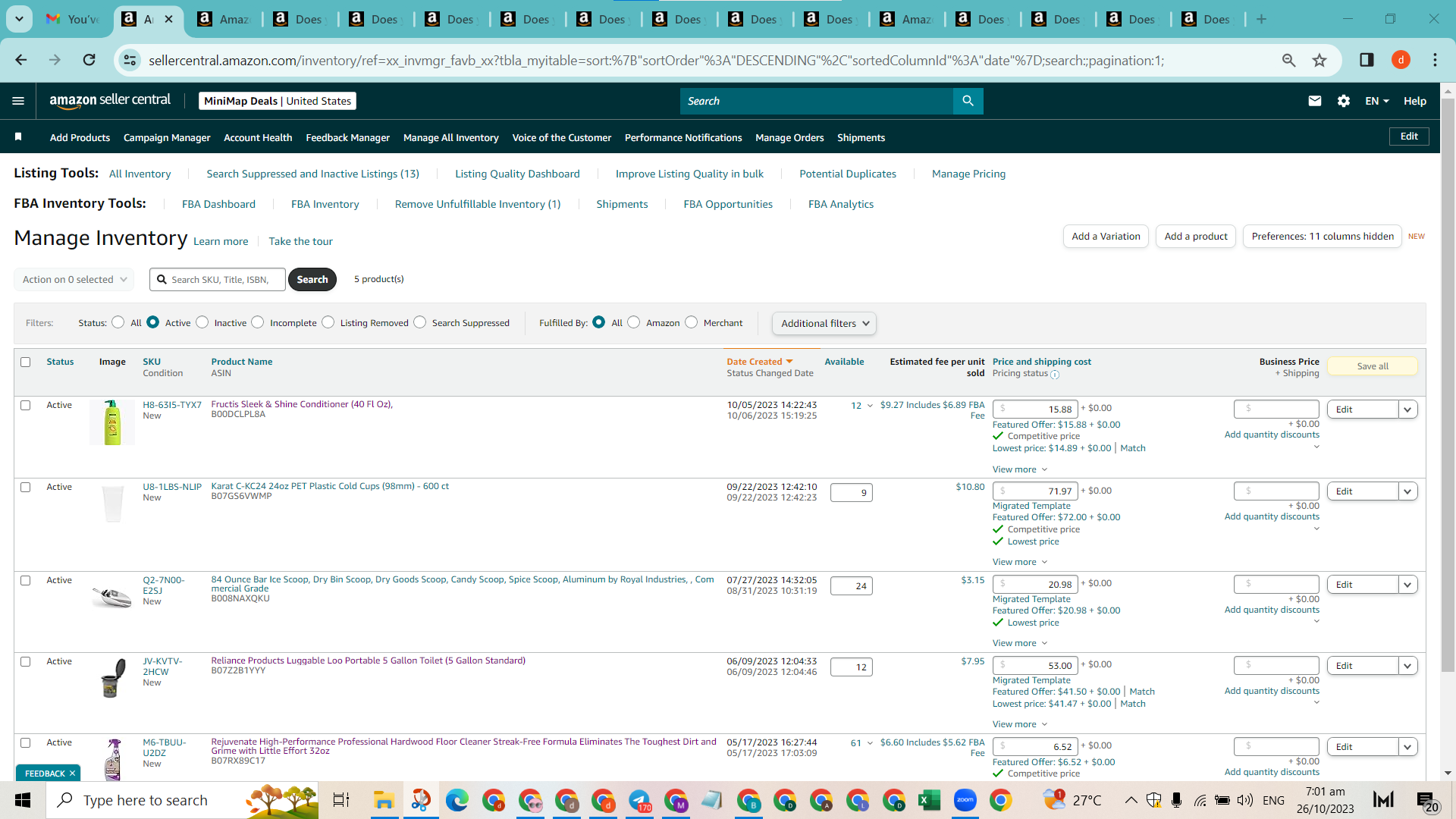
Task: Open Edit dropdown arrow for Fructis Conditioner
Action: (x=1408, y=409)
